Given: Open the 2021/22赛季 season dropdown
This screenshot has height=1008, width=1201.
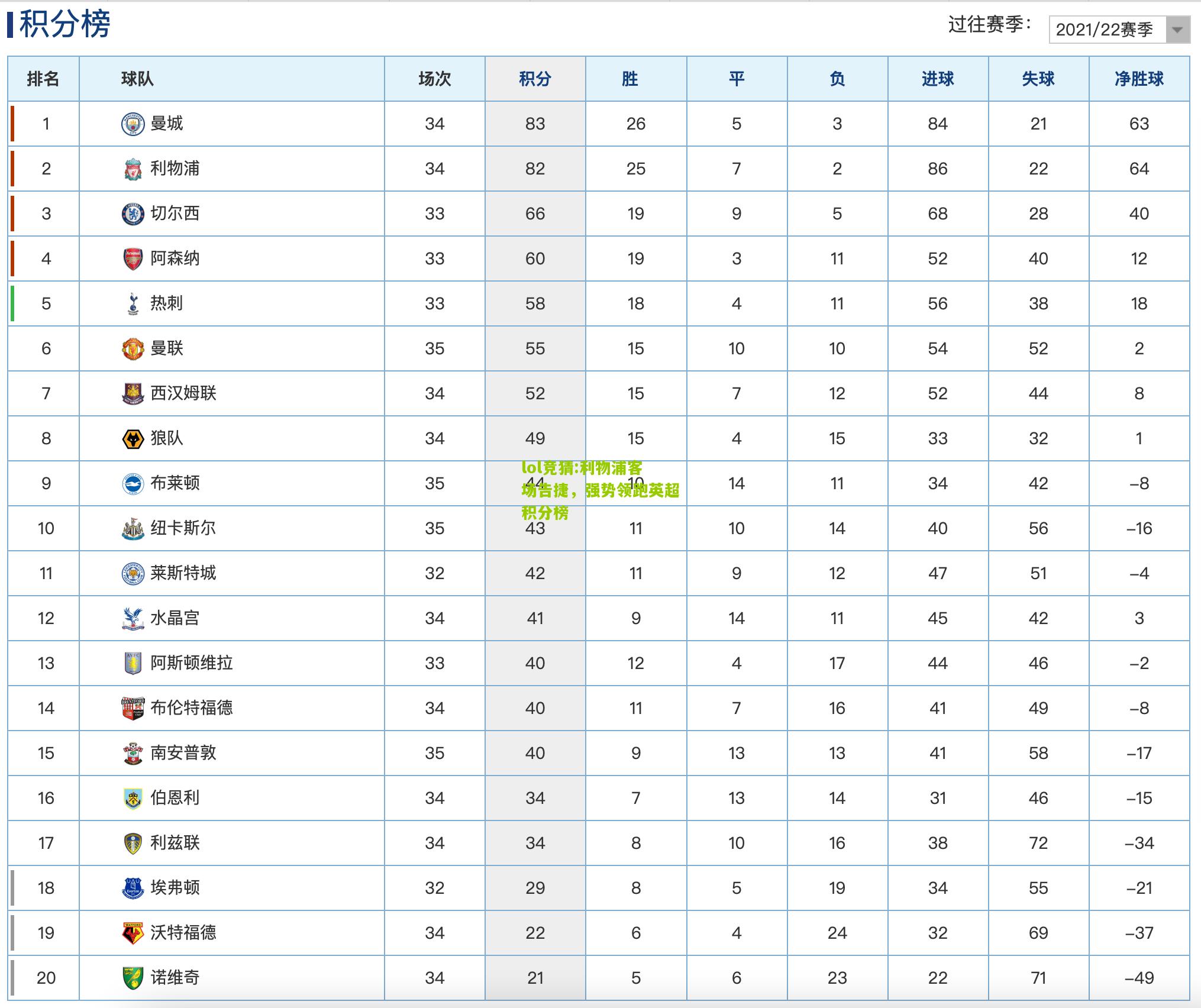Looking at the screenshot, I should click(1119, 30).
